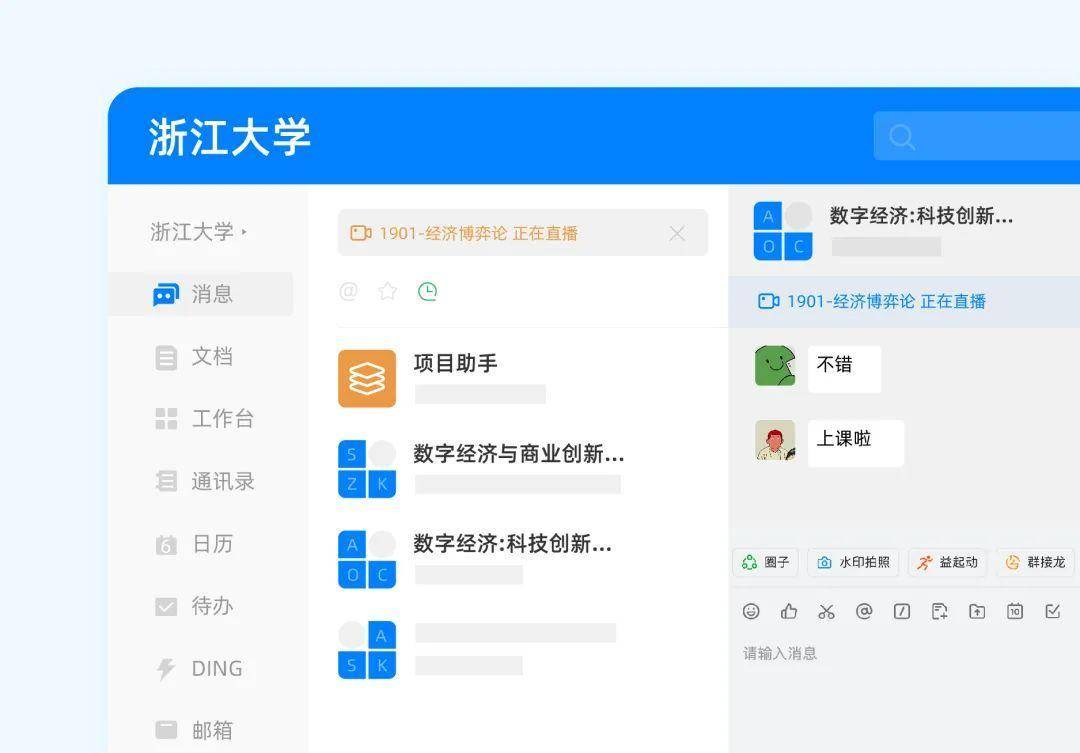This screenshot has width=1080, height=753.
Task: Click the search magnifier icon
Action: 902,136
